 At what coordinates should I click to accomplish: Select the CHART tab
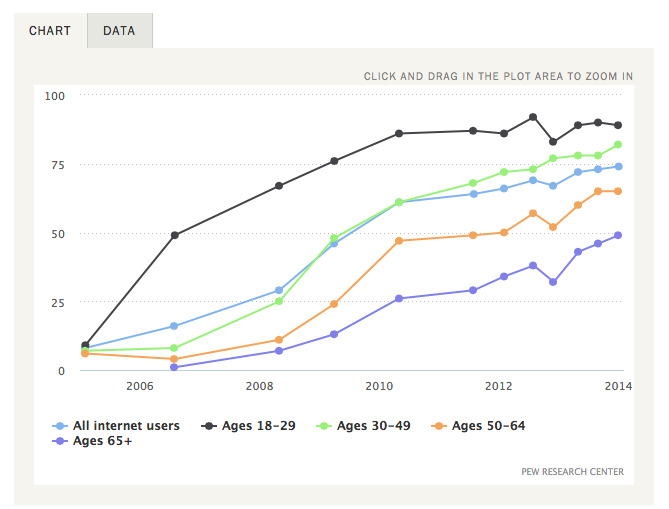(50, 31)
